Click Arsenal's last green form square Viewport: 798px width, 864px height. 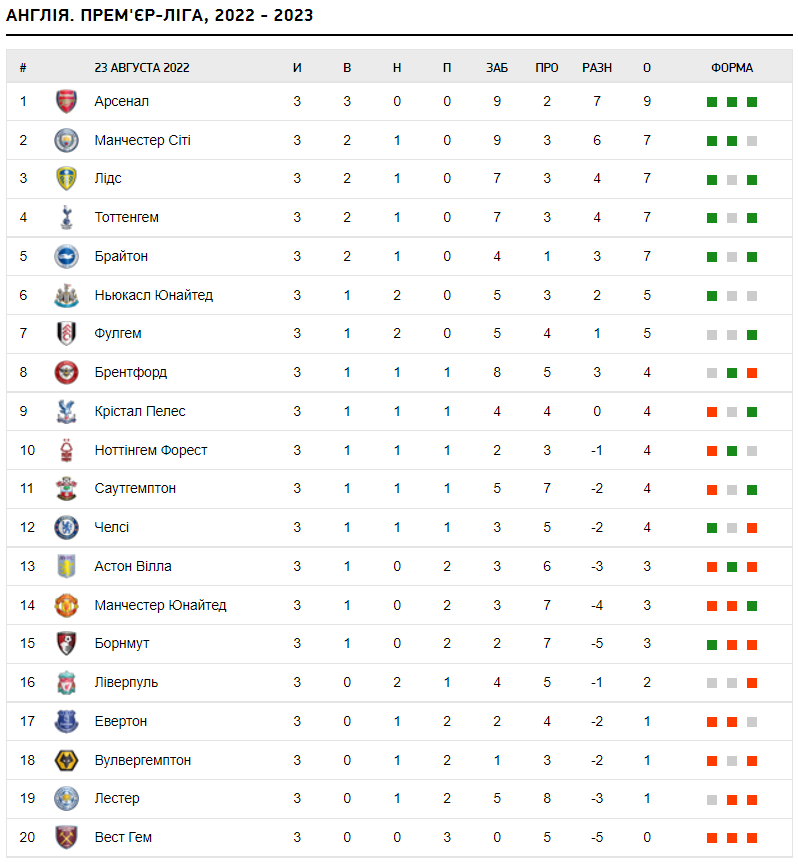[x=752, y=102]
